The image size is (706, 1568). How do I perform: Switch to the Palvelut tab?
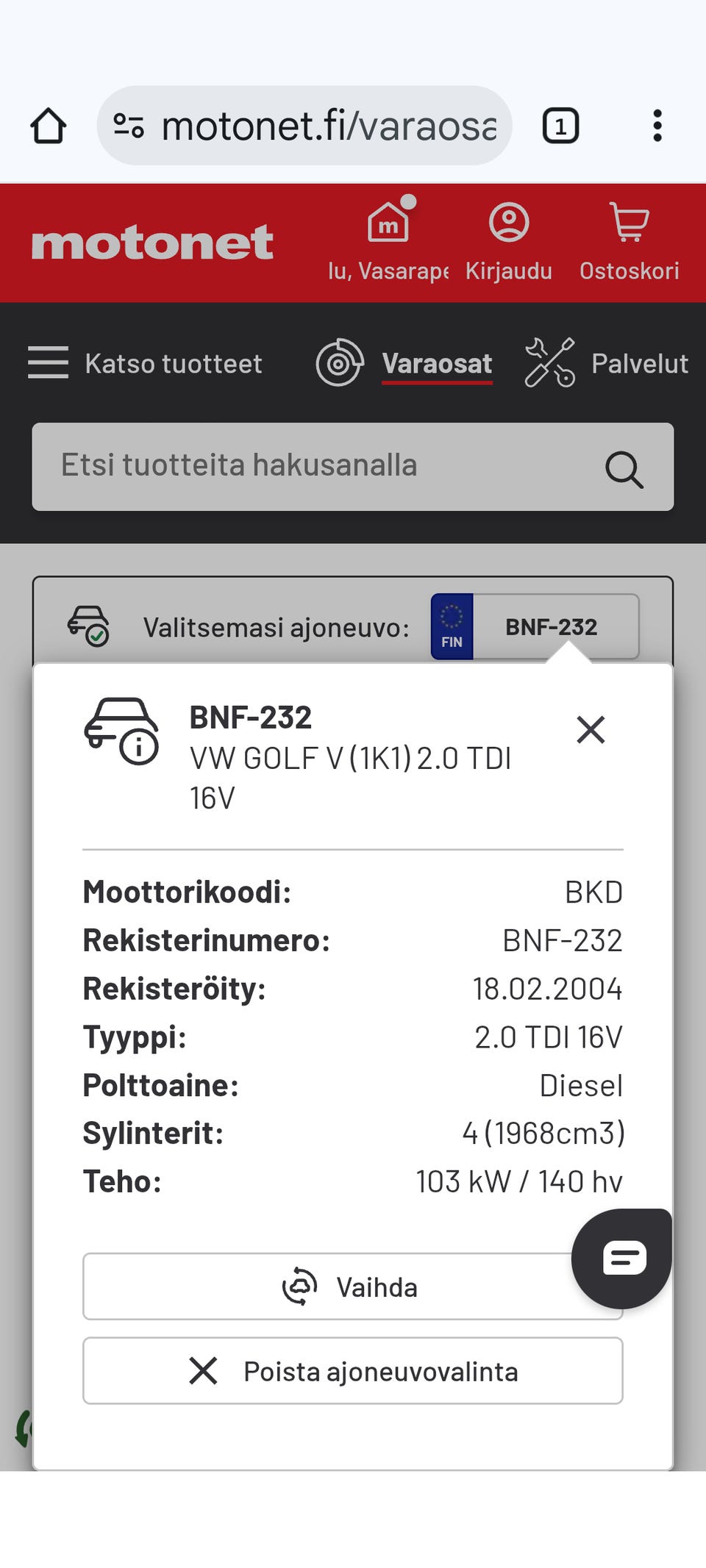point(639,363)
